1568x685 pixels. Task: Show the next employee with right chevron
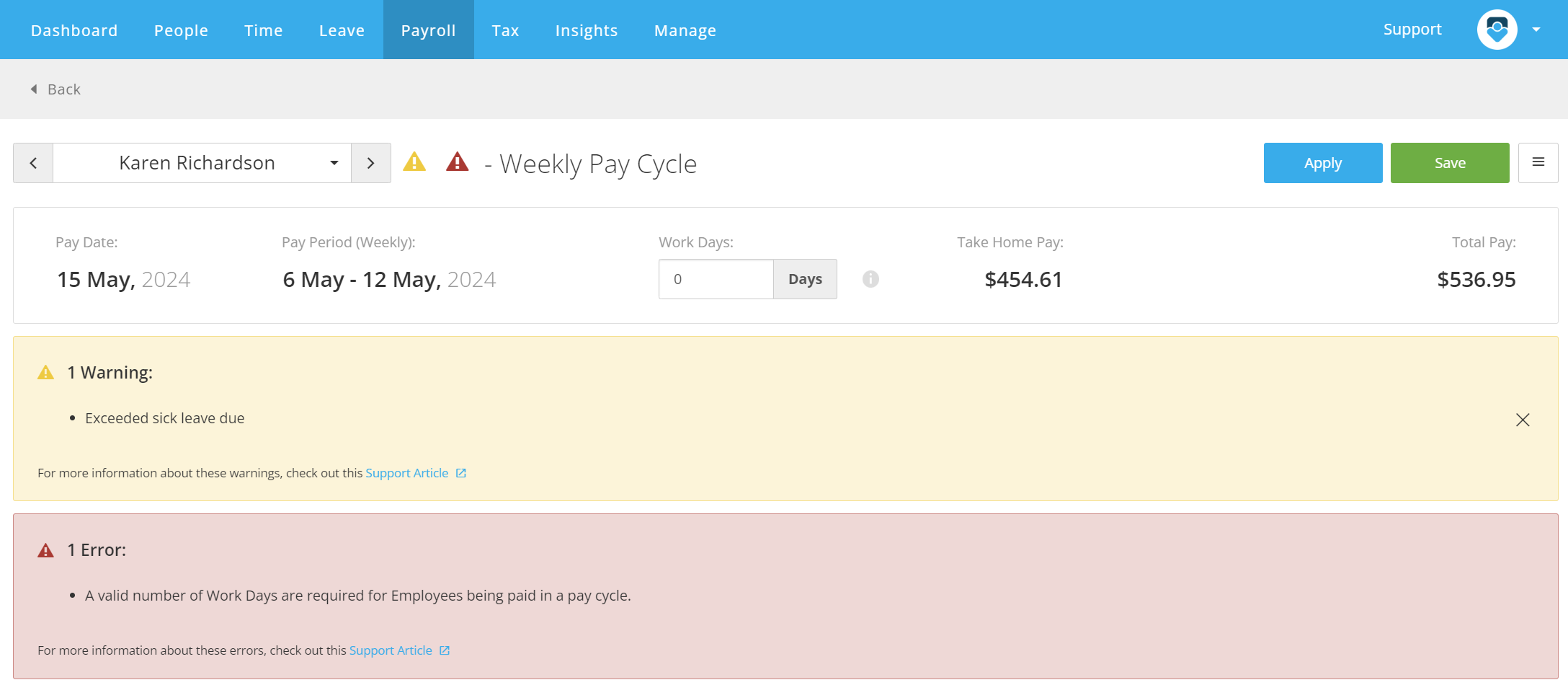[x=371, y=163]
